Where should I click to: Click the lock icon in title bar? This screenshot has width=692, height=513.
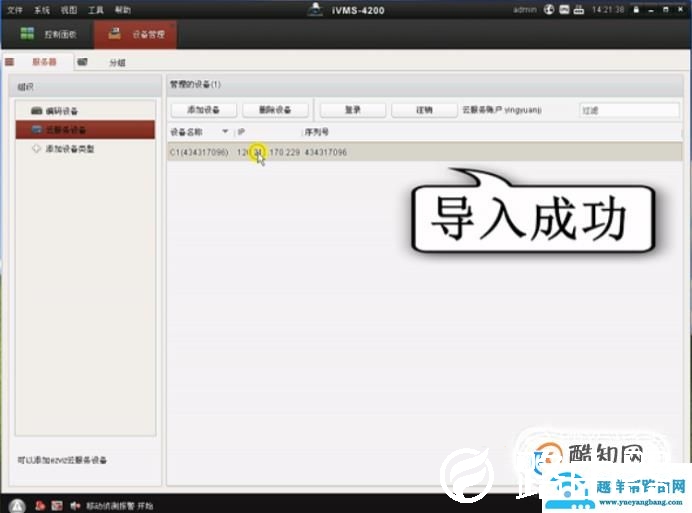(x=636, y=9)
